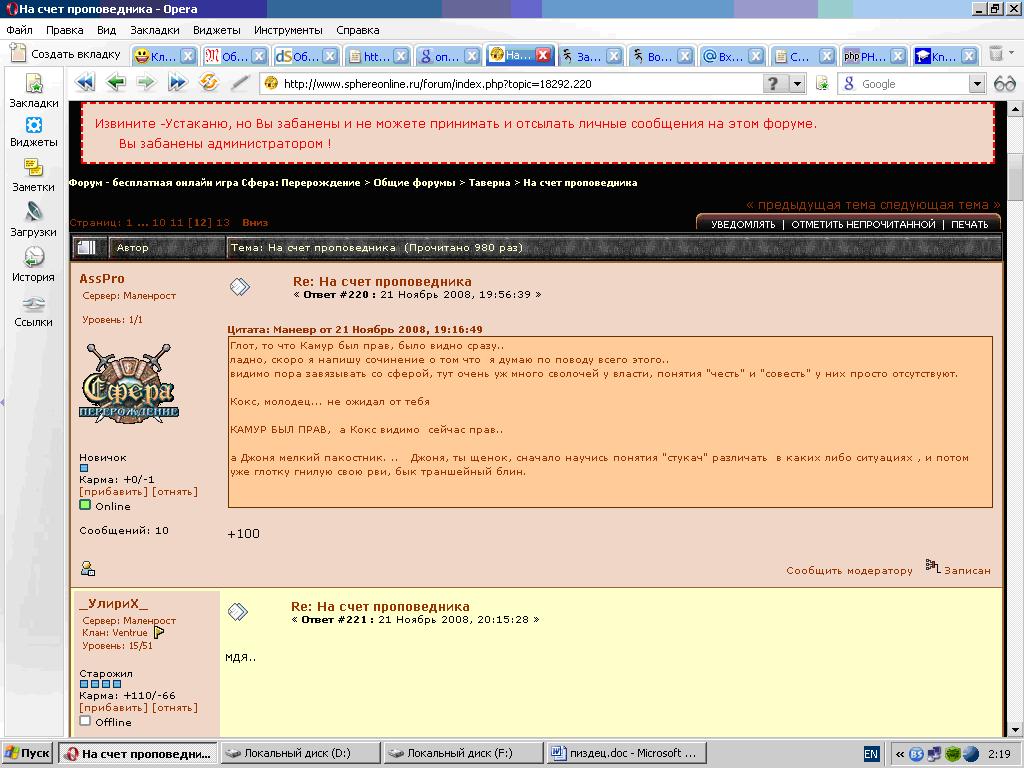Jump down with the Вниз link

[x=255, y=222]
